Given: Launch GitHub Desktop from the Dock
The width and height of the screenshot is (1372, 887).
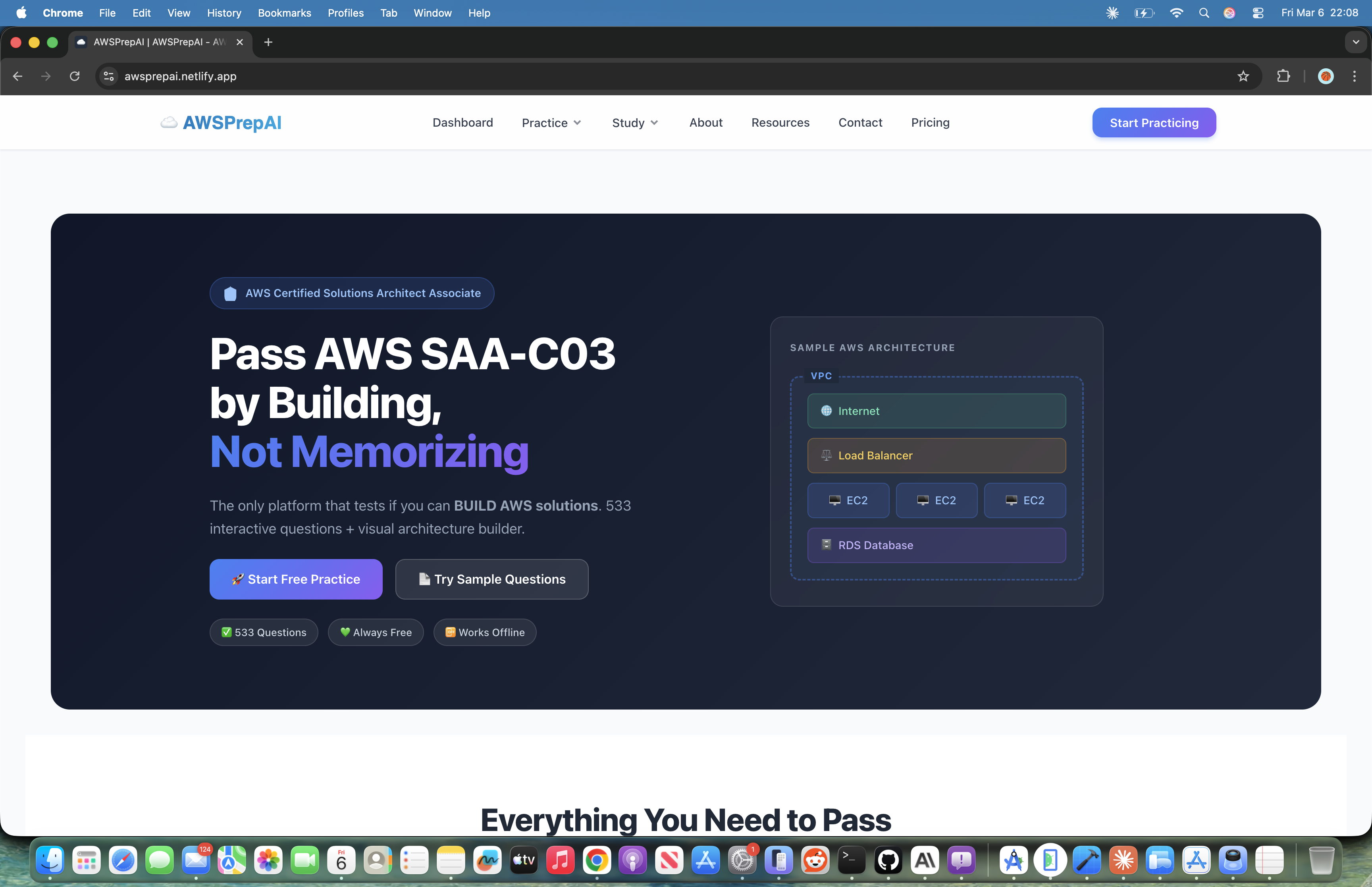Looking at the screenshot, I should 887,860.
